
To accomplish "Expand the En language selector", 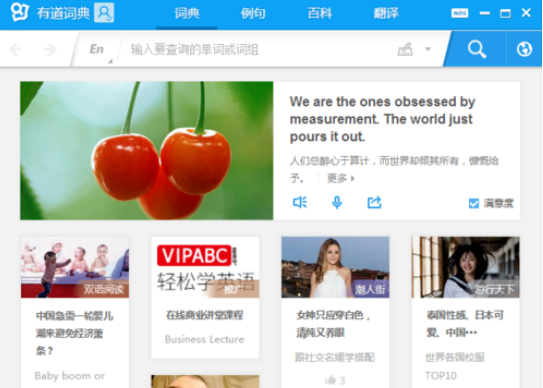I will coord(97,49).
